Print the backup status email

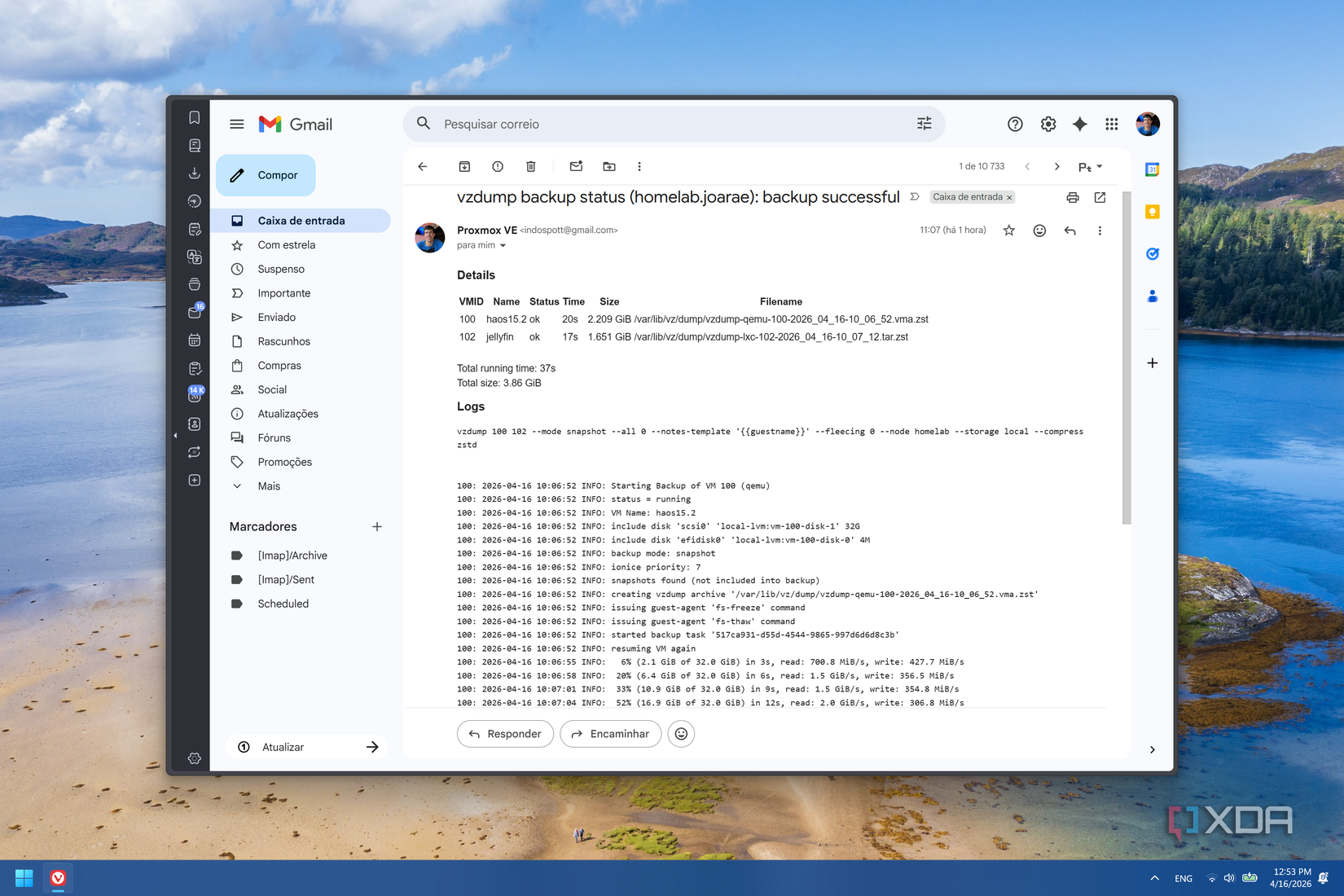point(1073,197)
